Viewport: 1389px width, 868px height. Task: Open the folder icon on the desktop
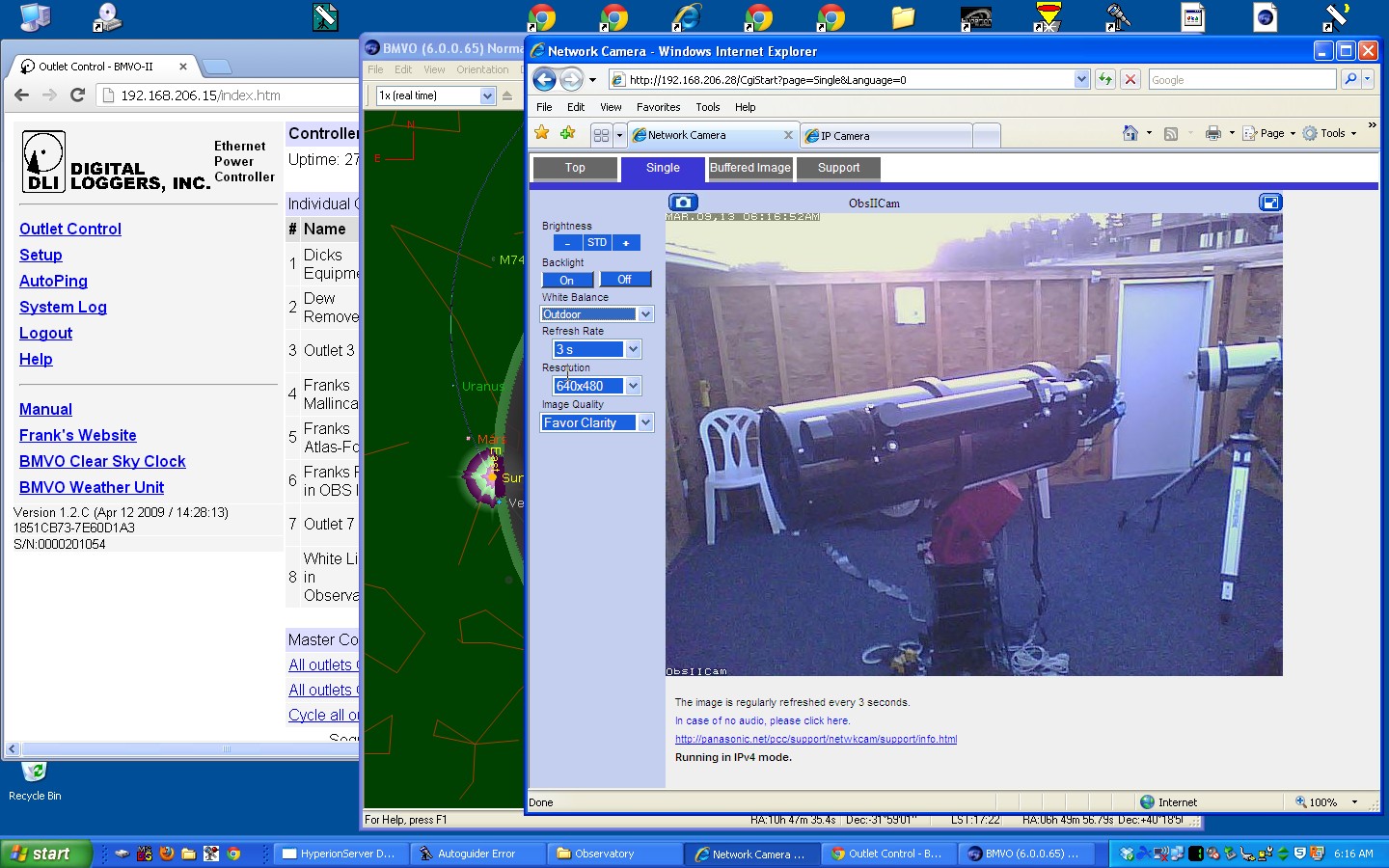point(903,17)
